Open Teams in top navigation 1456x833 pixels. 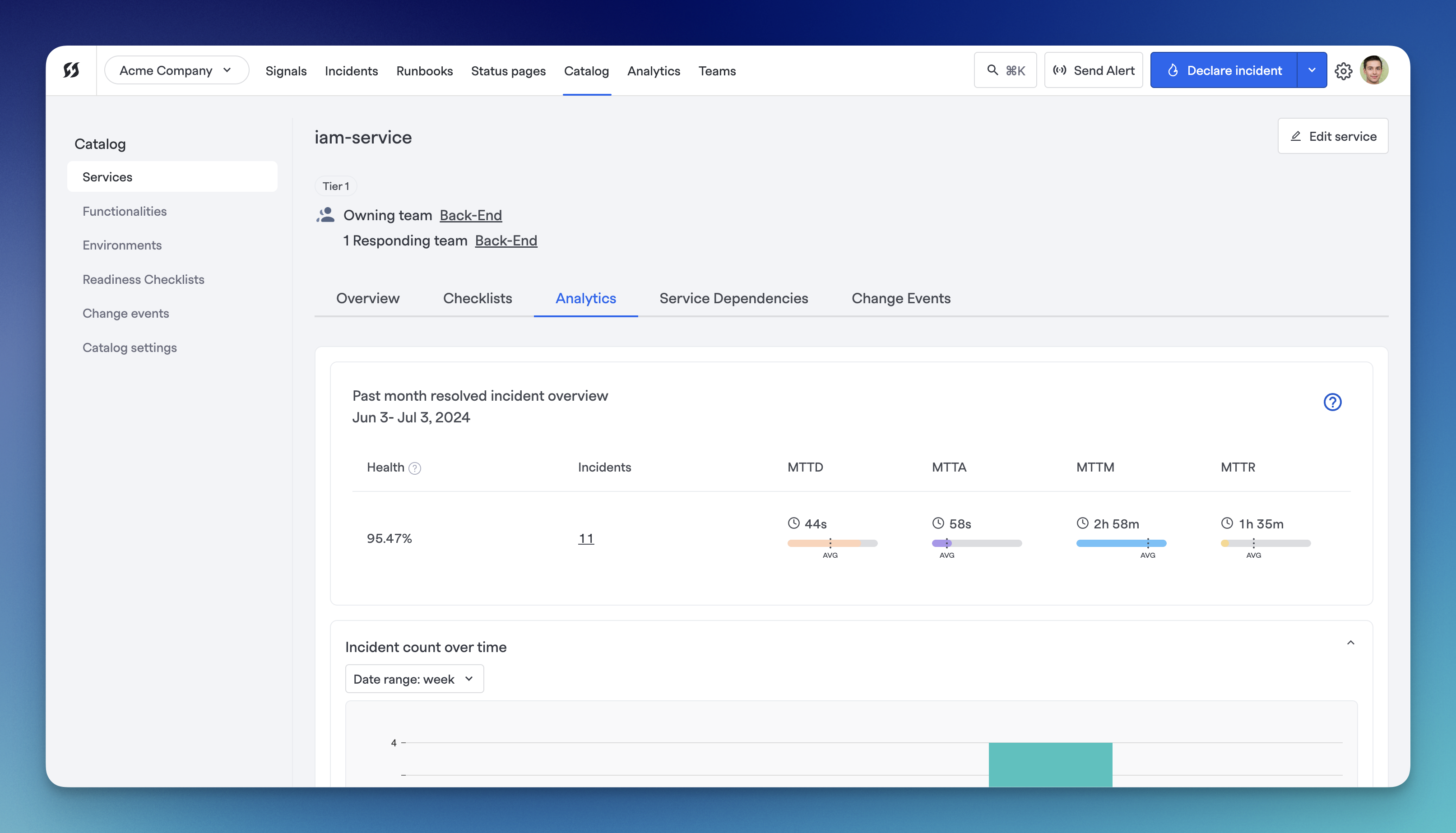(717, 71)
